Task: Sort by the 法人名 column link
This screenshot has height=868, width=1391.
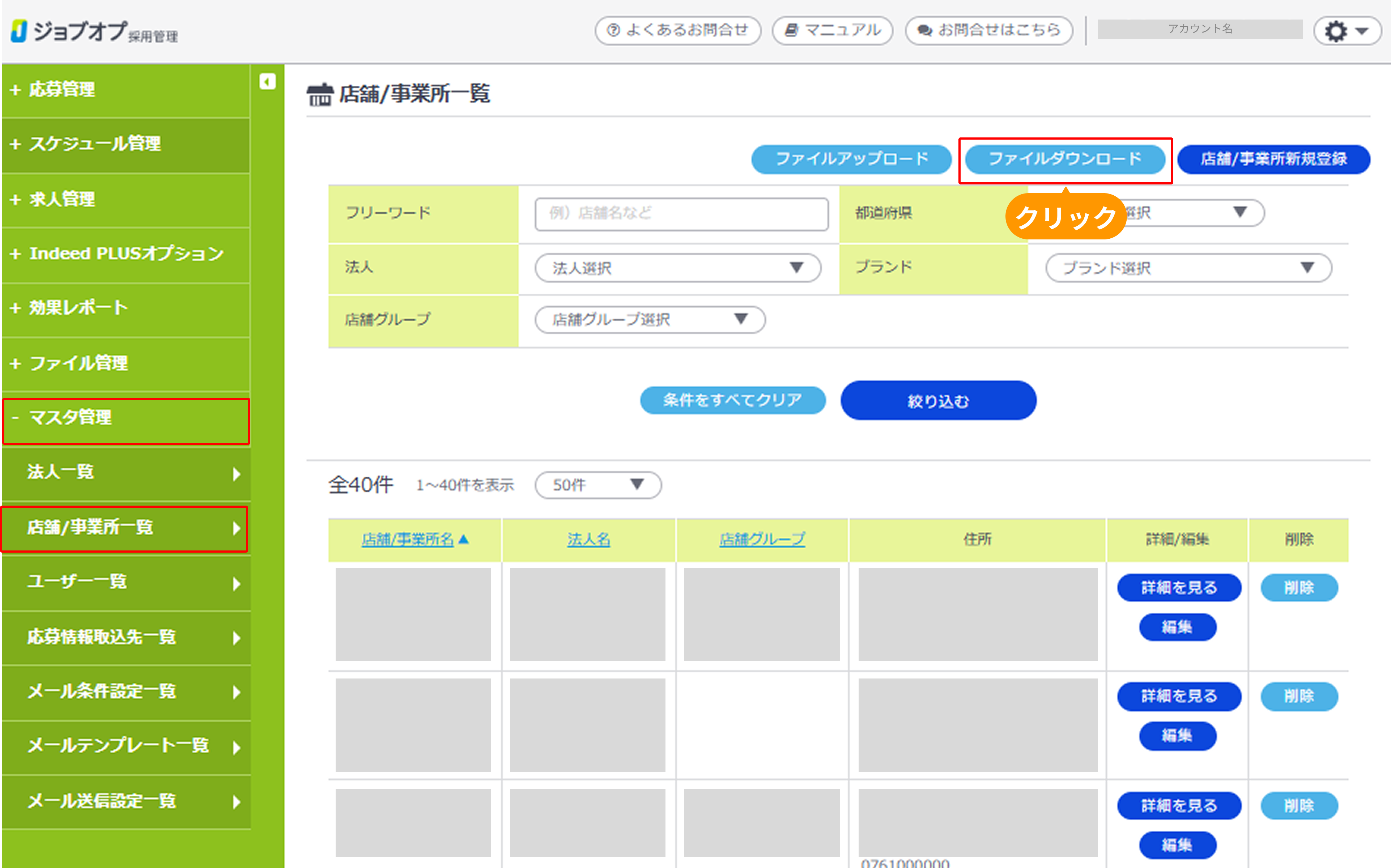Action: pos(588,540)
